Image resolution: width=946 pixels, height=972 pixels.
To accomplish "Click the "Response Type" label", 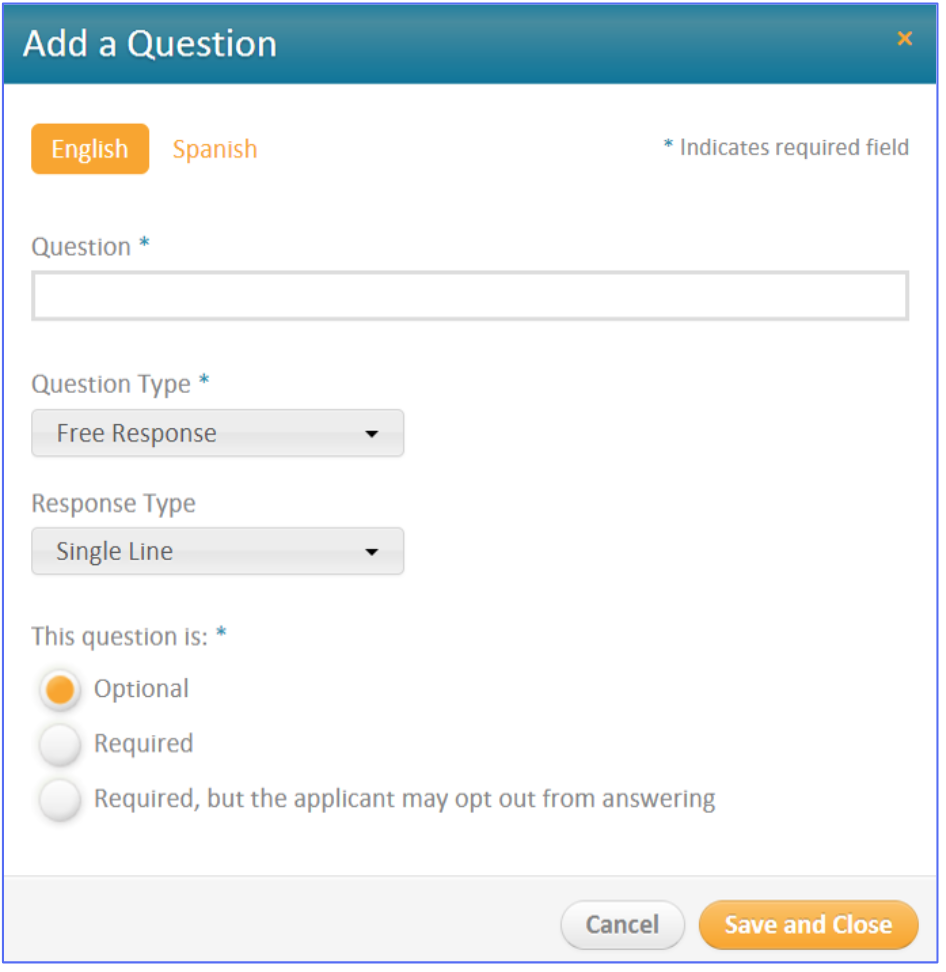I will (x=113, y=503).
